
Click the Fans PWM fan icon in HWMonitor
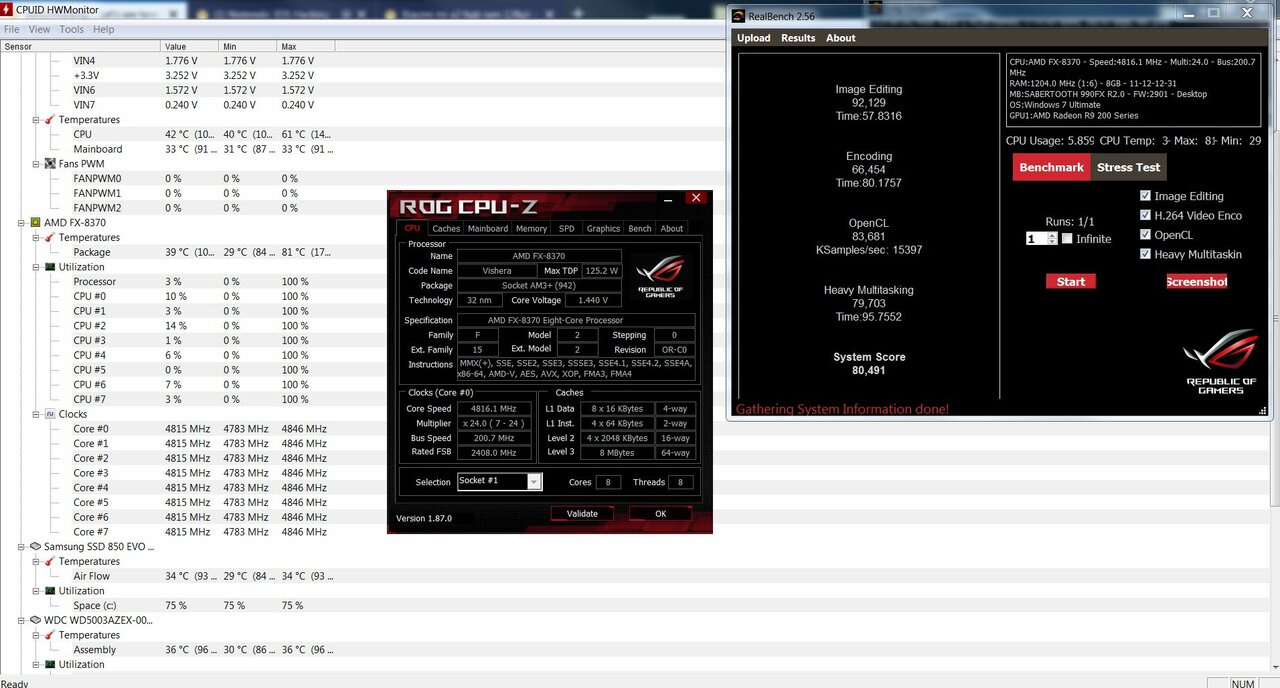(50, 164)
